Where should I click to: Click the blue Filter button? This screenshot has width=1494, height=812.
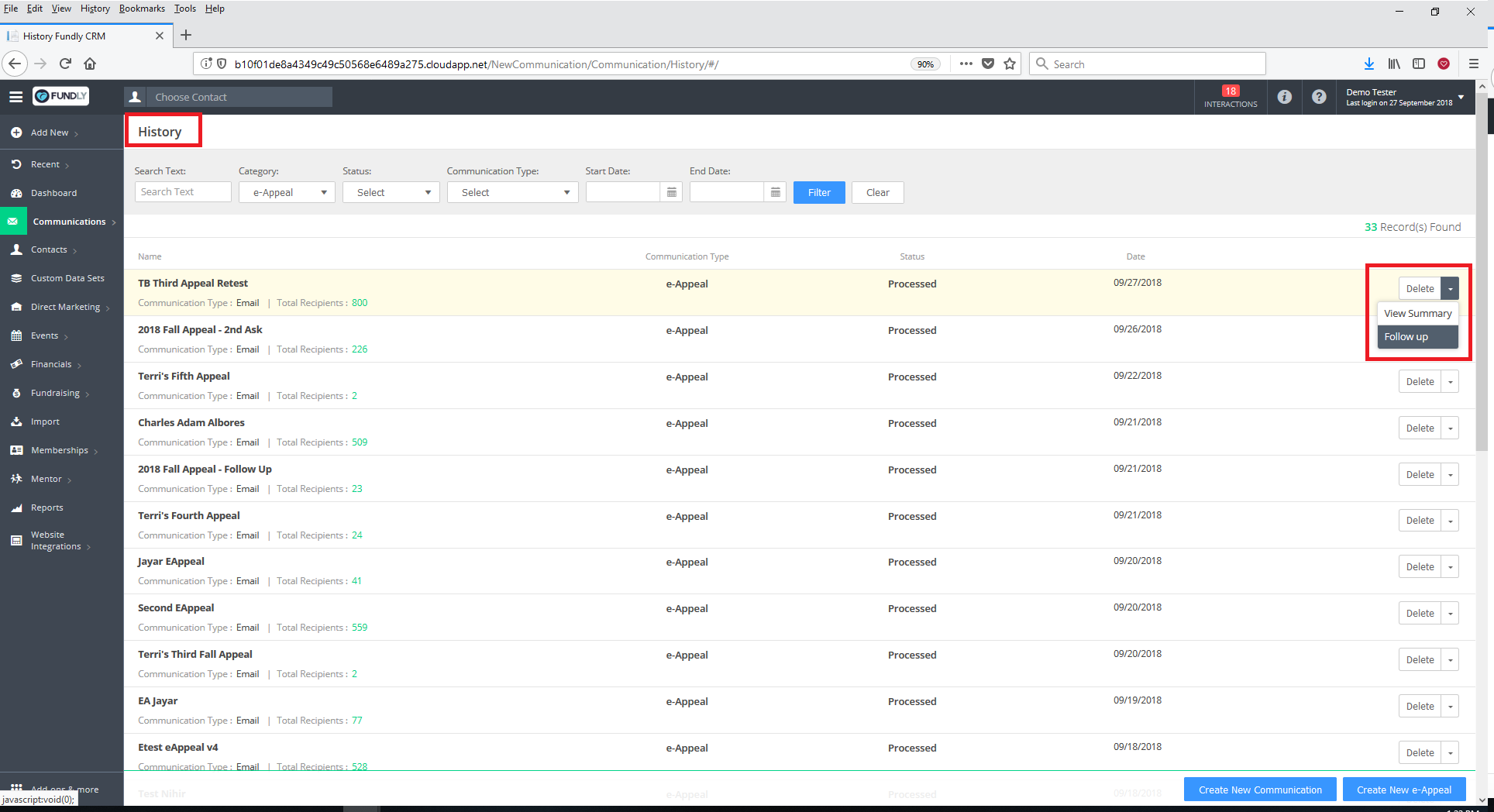click(x=818, y=192)
